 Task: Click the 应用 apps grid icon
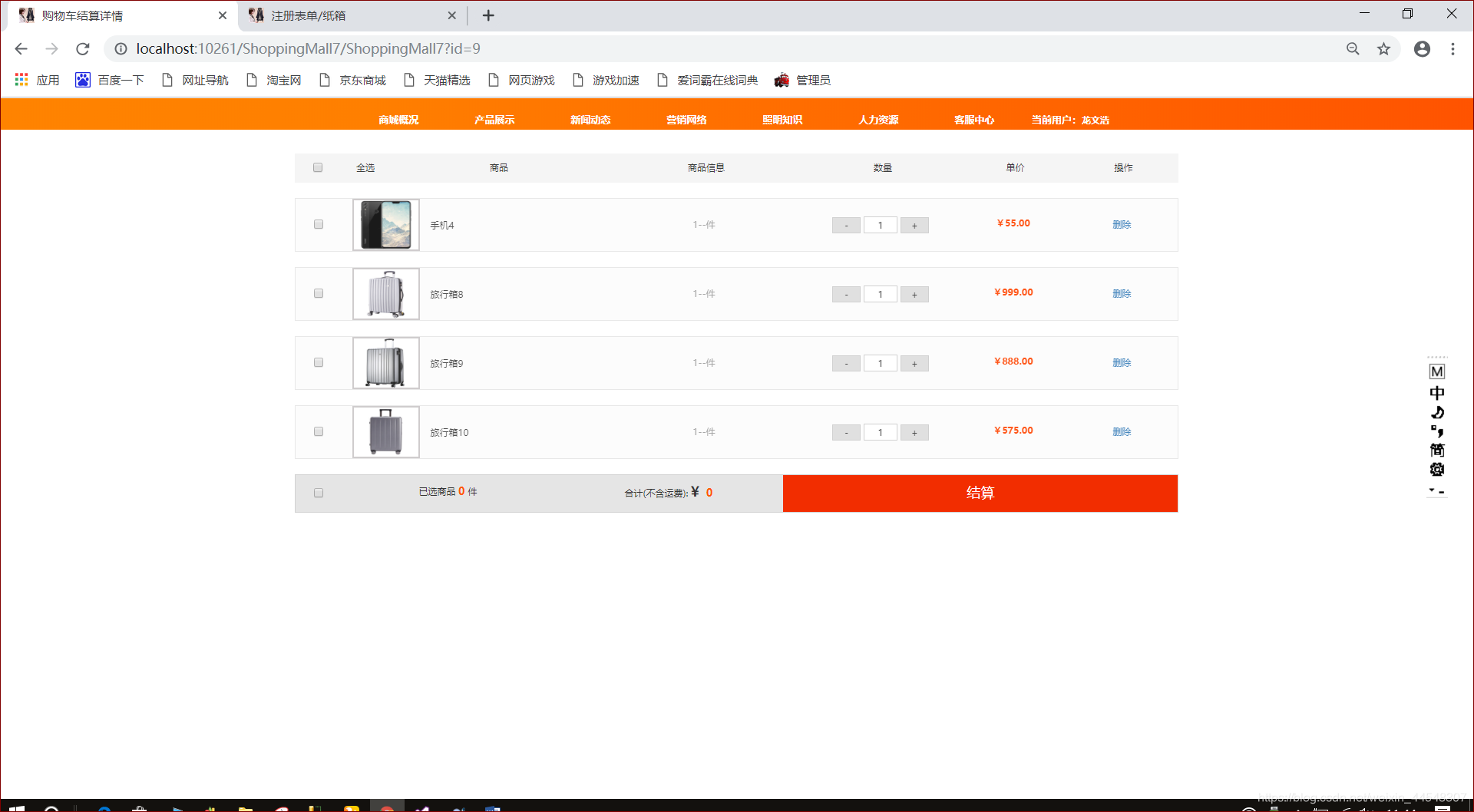20,79
